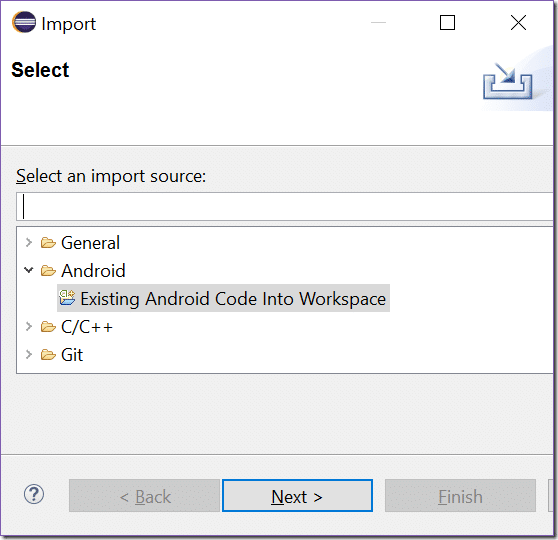Screen dimensions: 558x540
Task: Close the Import dialog
Action: pos(518,23)
